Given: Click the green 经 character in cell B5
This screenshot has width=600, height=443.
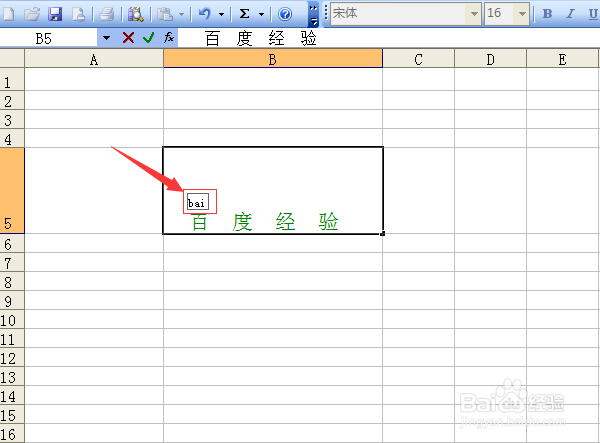Looking at the screenshot, I should point(285,222).
